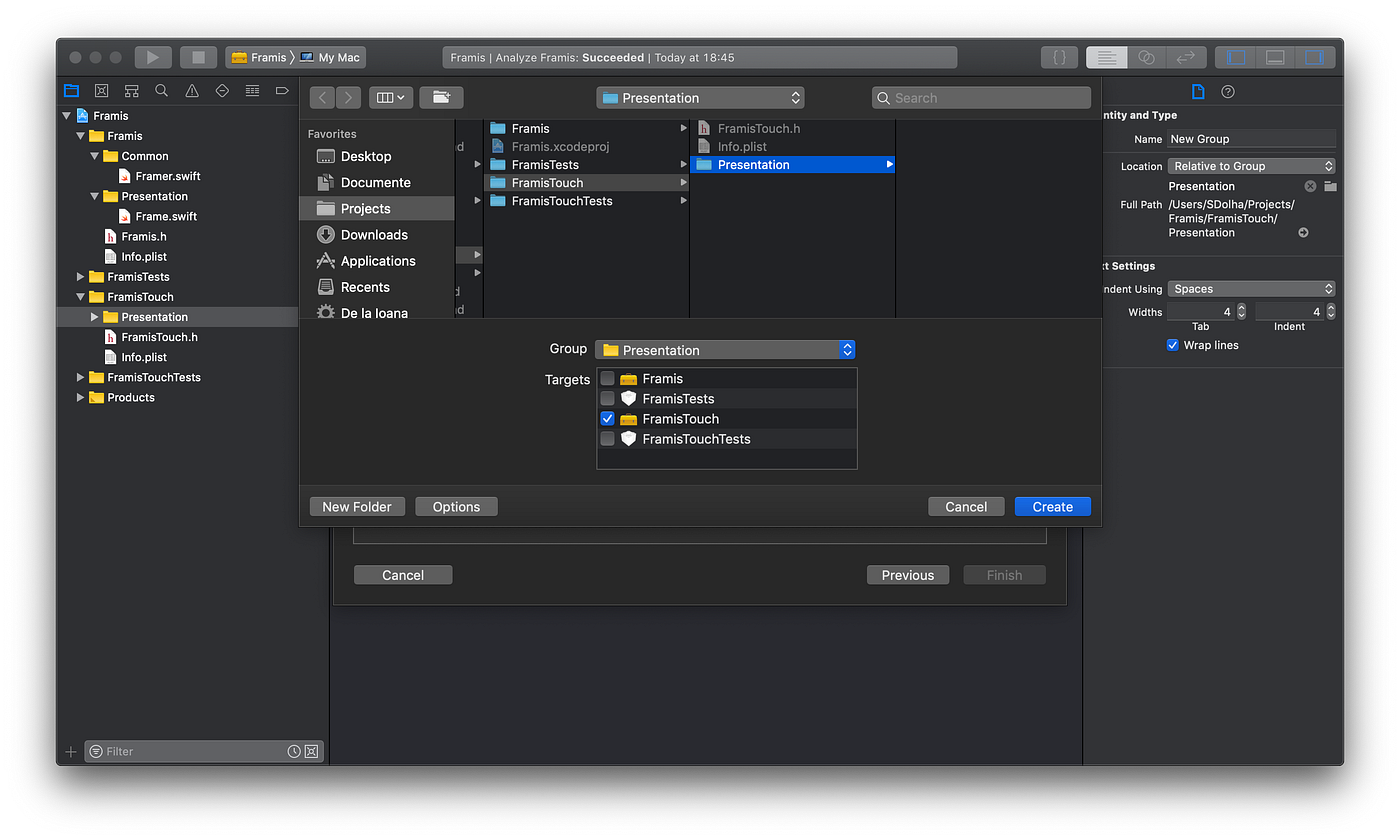
Task: Select the File inspector document icon
Action: [x=1197, y=91]
